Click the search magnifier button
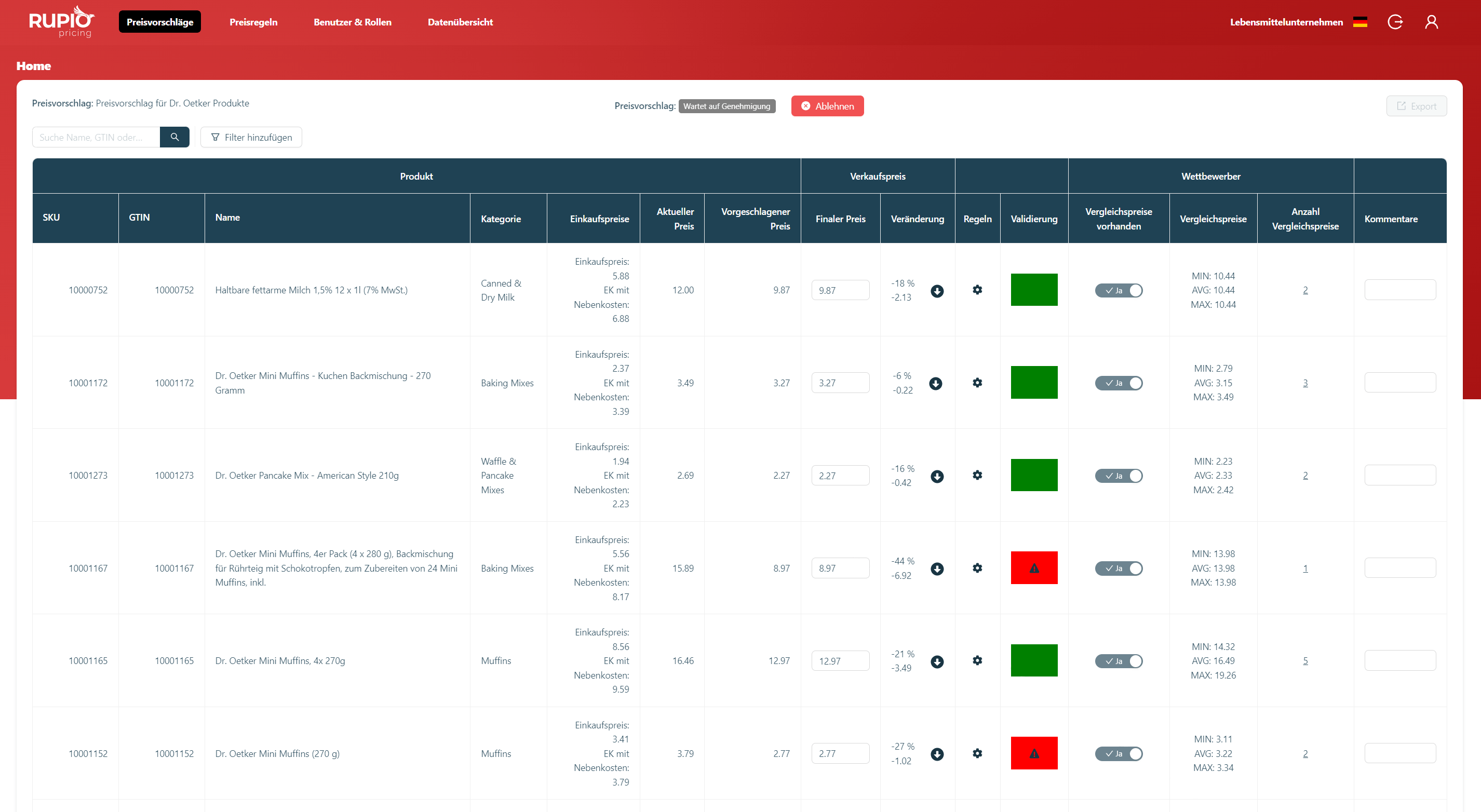This screenshot has width=1481, height=812. (174, 137)
